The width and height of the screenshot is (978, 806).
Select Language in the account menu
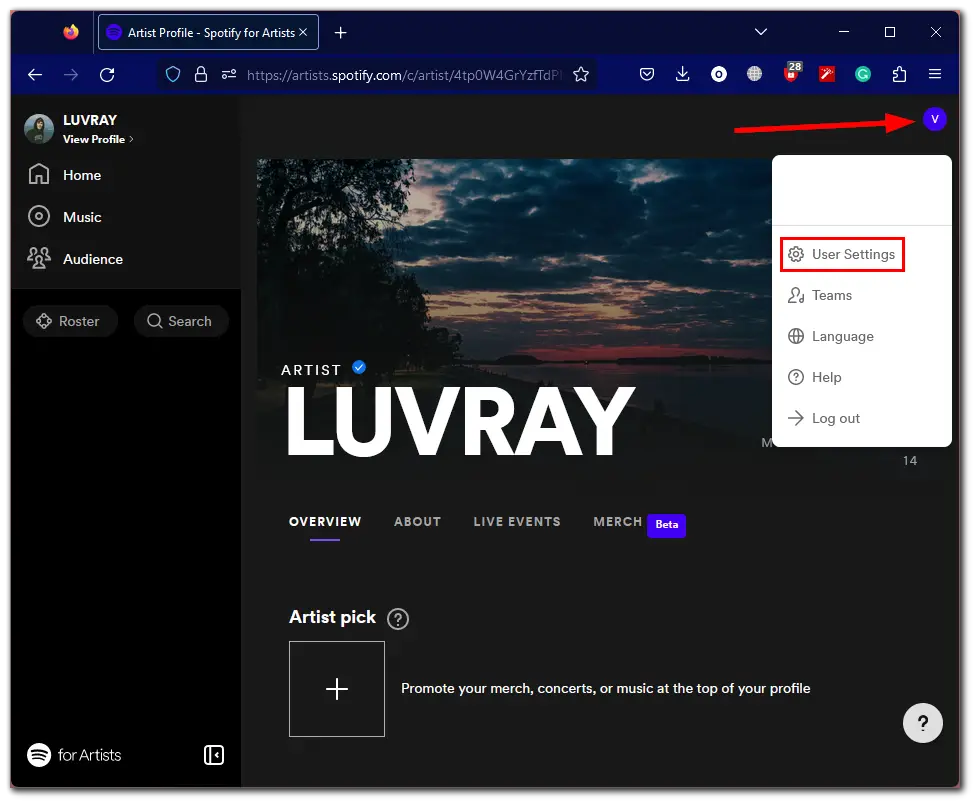tap(831, 336)
